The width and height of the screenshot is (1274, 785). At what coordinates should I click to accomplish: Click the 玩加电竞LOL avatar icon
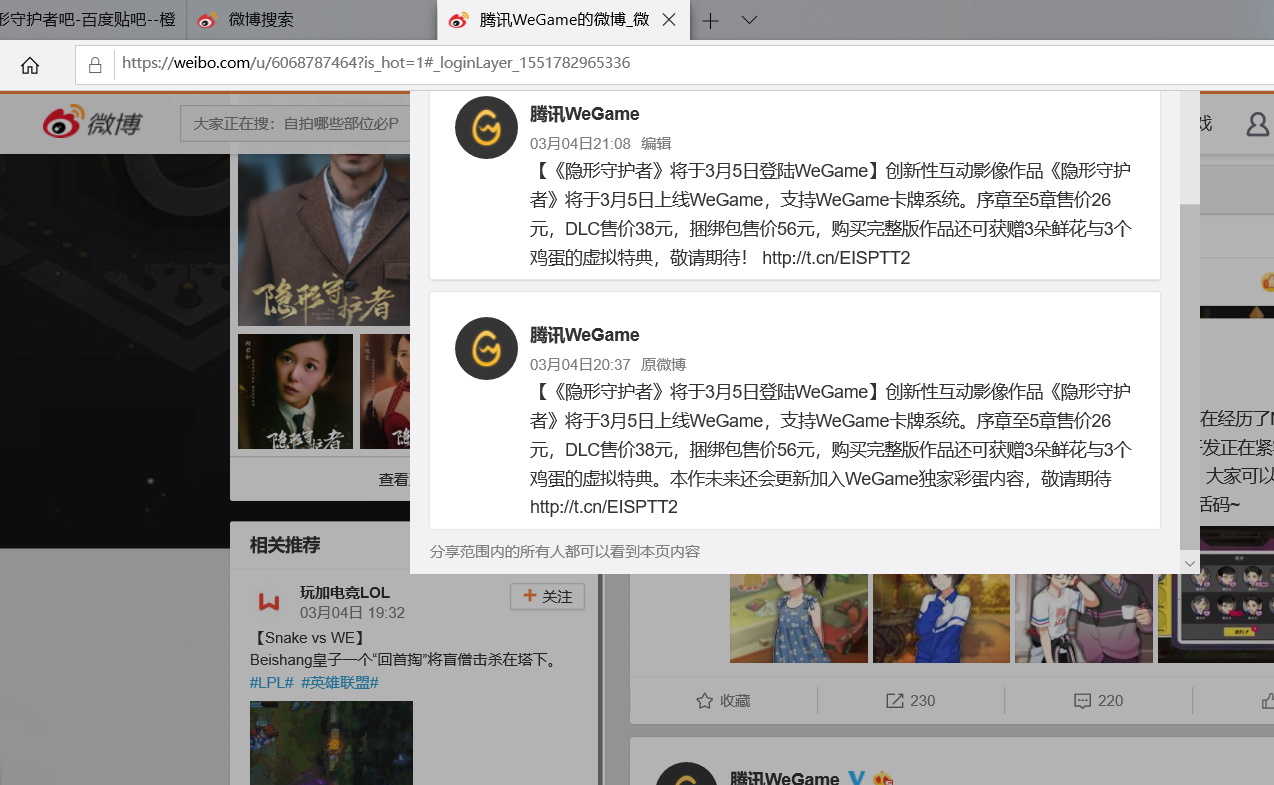pyautogui.click(x=268, y=601)
